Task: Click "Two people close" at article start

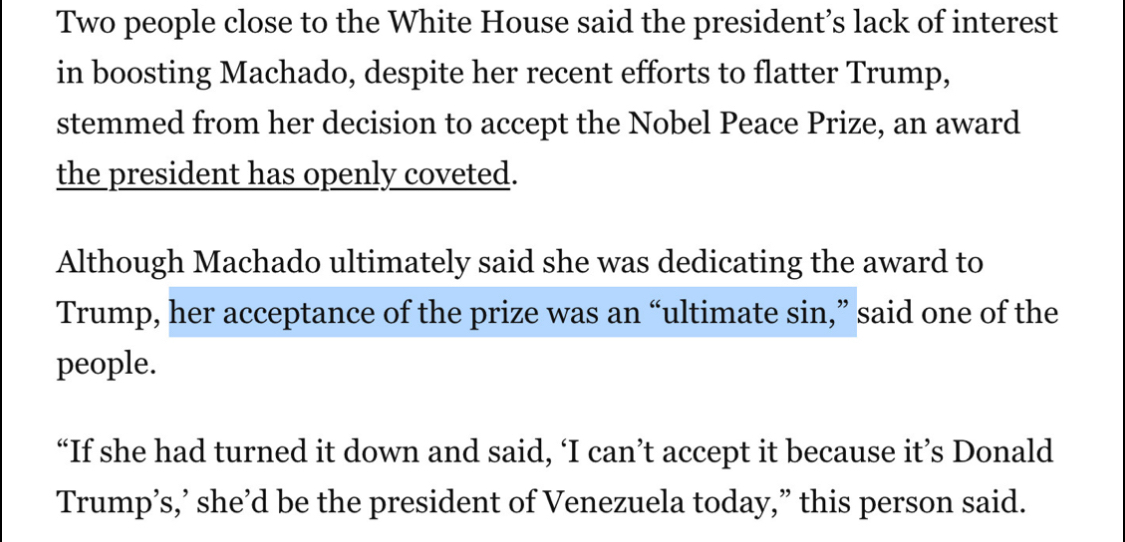Action: tap(171, 23)
